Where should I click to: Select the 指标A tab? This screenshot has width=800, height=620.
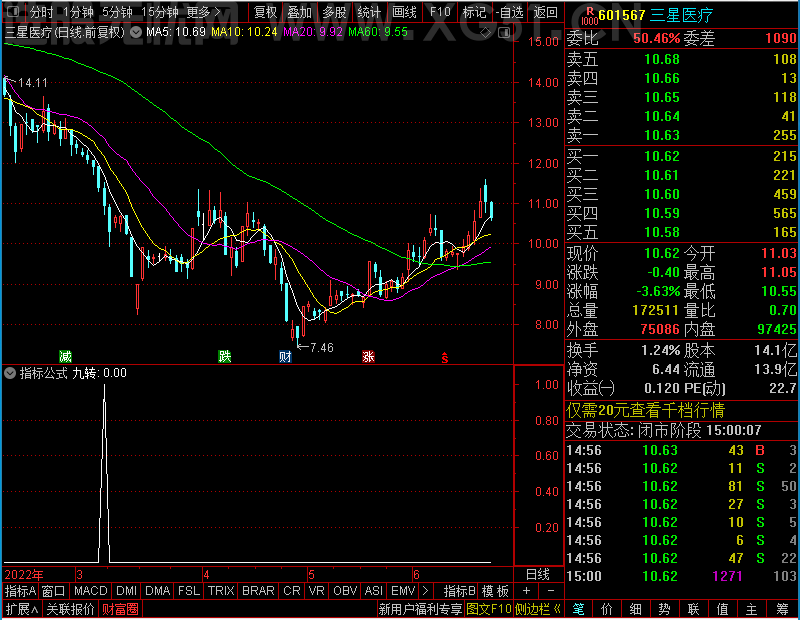[20, 591]
